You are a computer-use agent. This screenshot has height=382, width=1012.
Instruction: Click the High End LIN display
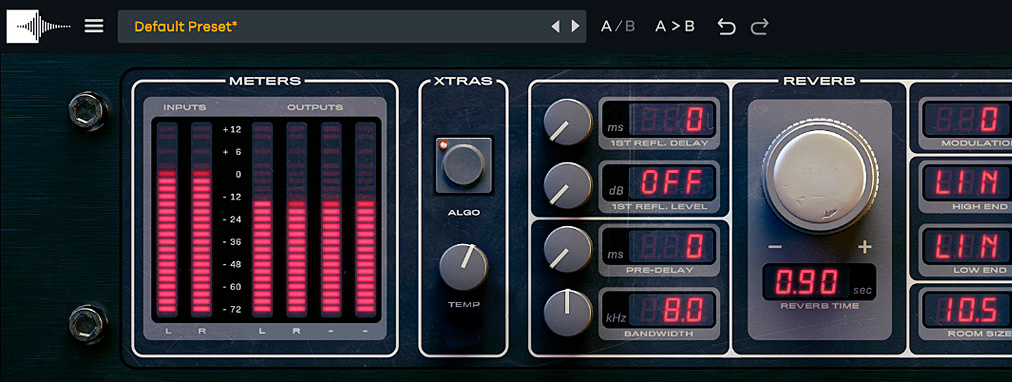(x=966, y=183)
